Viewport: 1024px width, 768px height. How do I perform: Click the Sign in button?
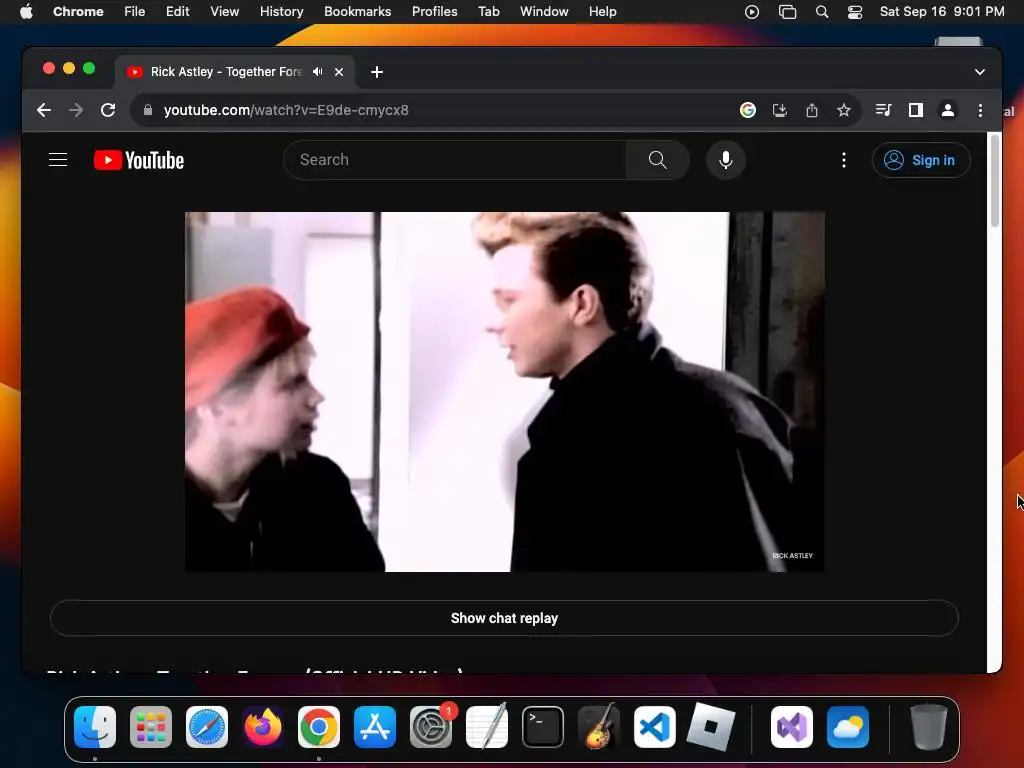tap(921, 160)
